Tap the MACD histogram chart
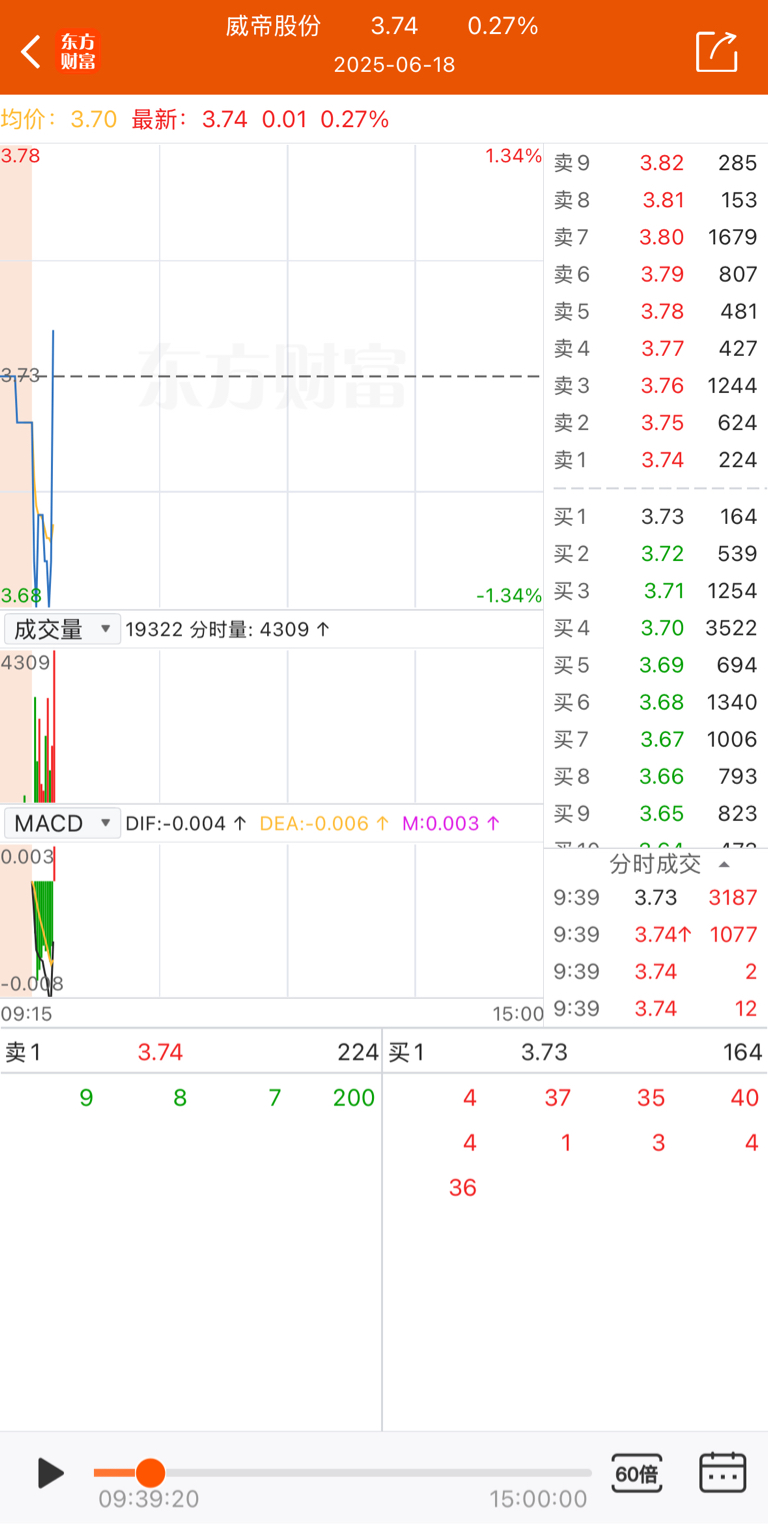Viewport: 769px width, 1524px height. [x=272, y=920]
